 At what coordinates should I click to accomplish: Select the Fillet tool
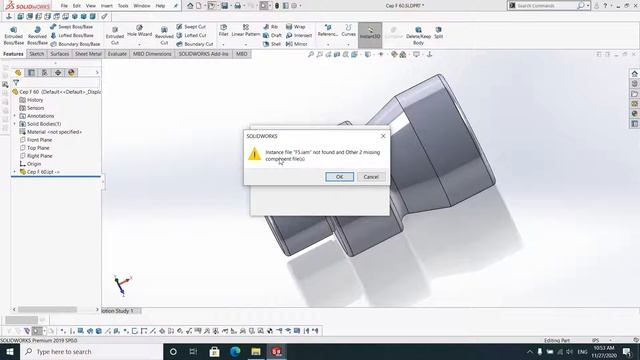223,30
